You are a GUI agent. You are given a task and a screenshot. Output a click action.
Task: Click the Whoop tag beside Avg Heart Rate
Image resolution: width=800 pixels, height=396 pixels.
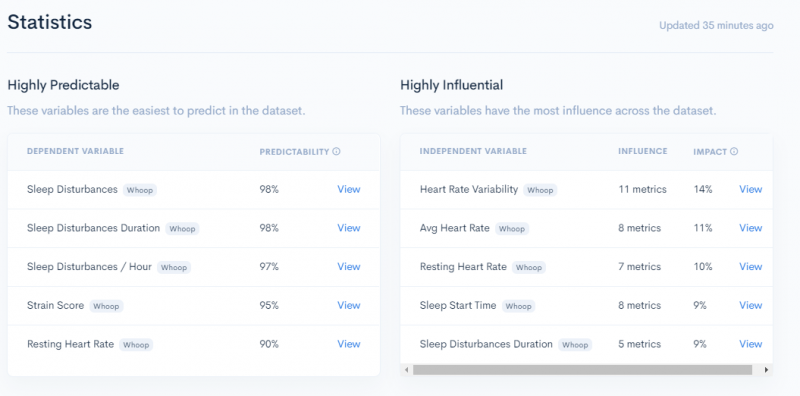pos(512,229)
